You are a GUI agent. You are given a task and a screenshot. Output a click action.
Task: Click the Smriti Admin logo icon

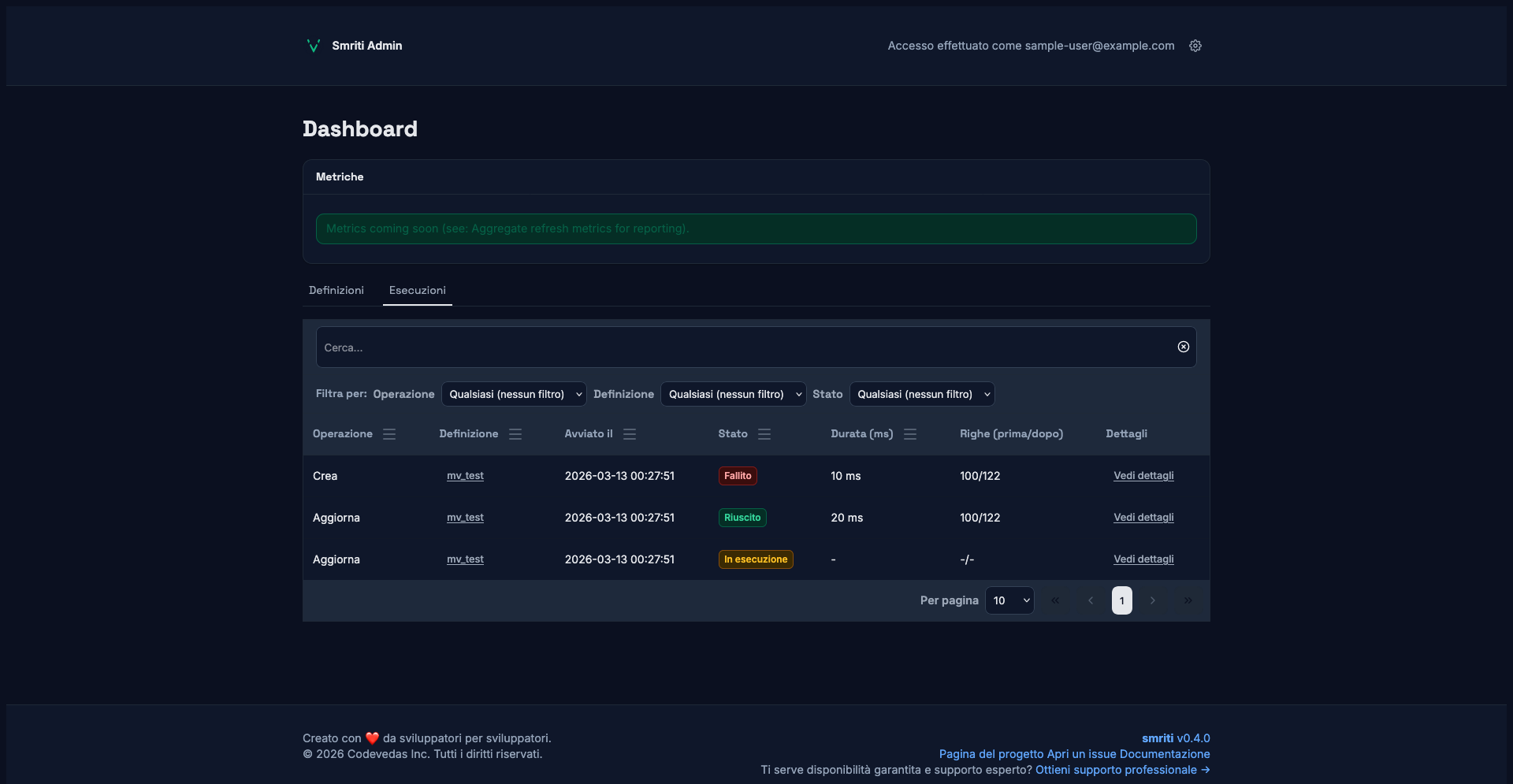coord(313,46)
